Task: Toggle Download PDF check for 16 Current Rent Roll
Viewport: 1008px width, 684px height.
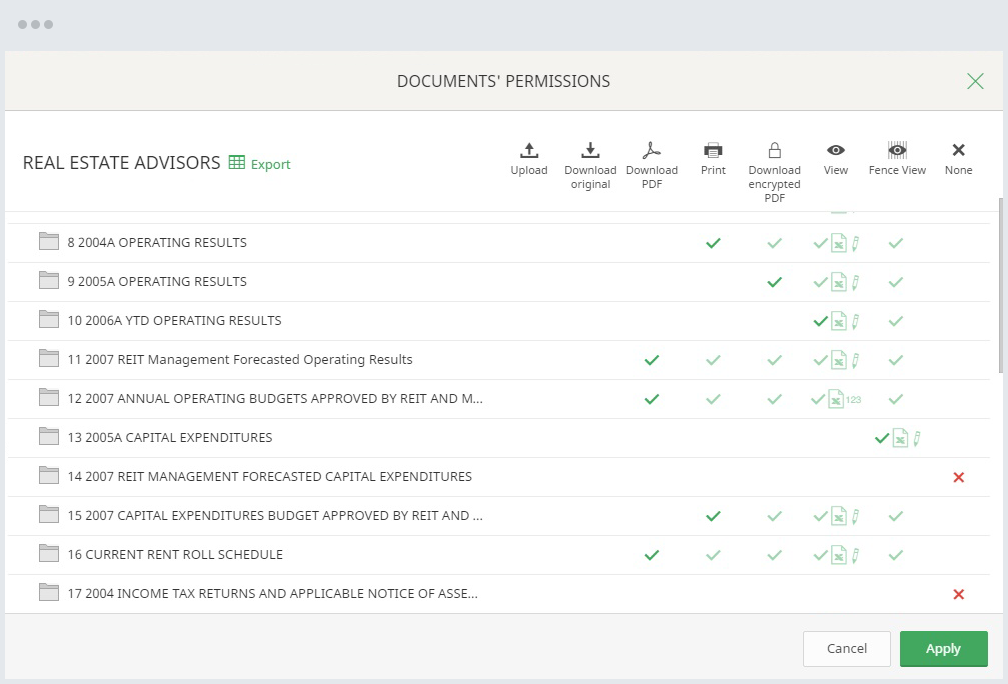Action: (652, 555)
